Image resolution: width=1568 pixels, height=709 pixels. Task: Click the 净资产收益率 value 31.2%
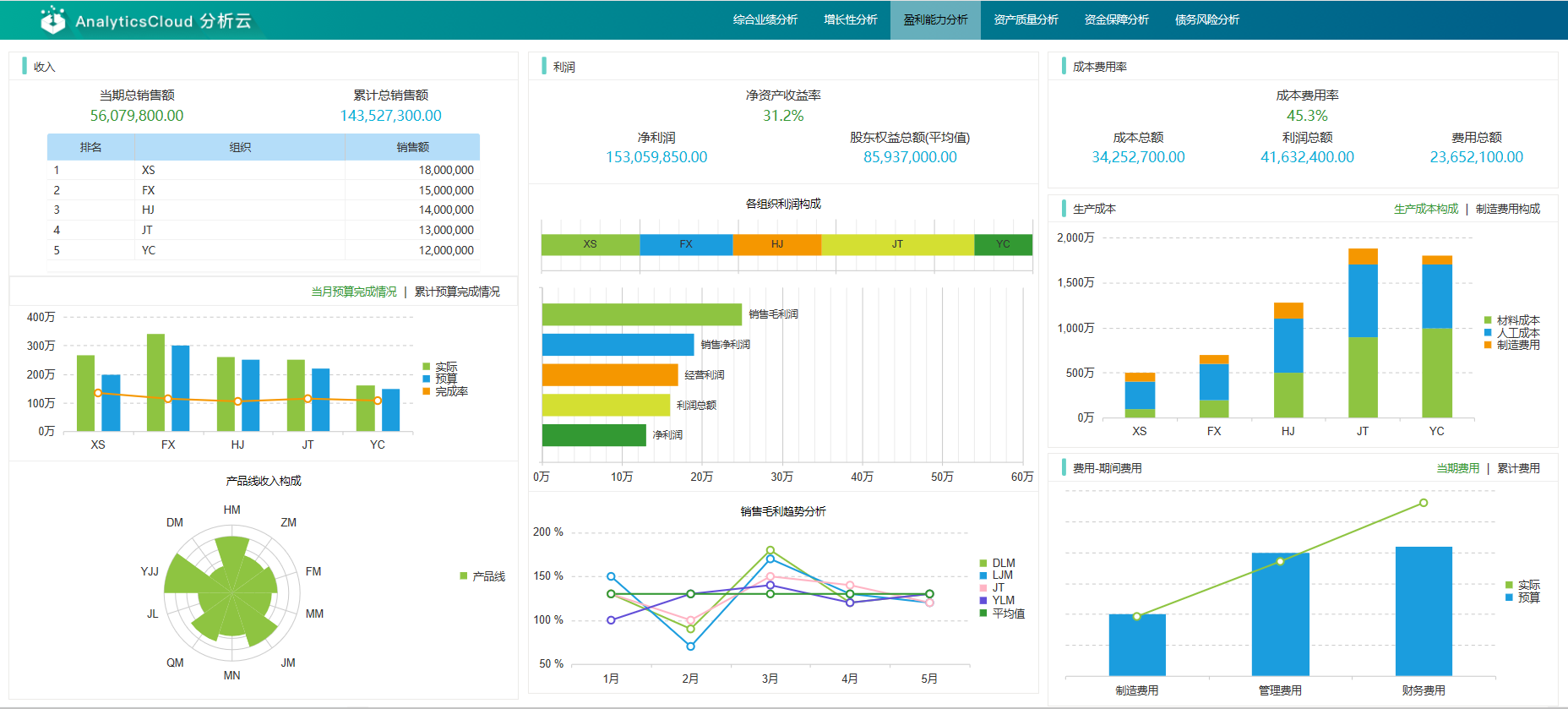783,116
